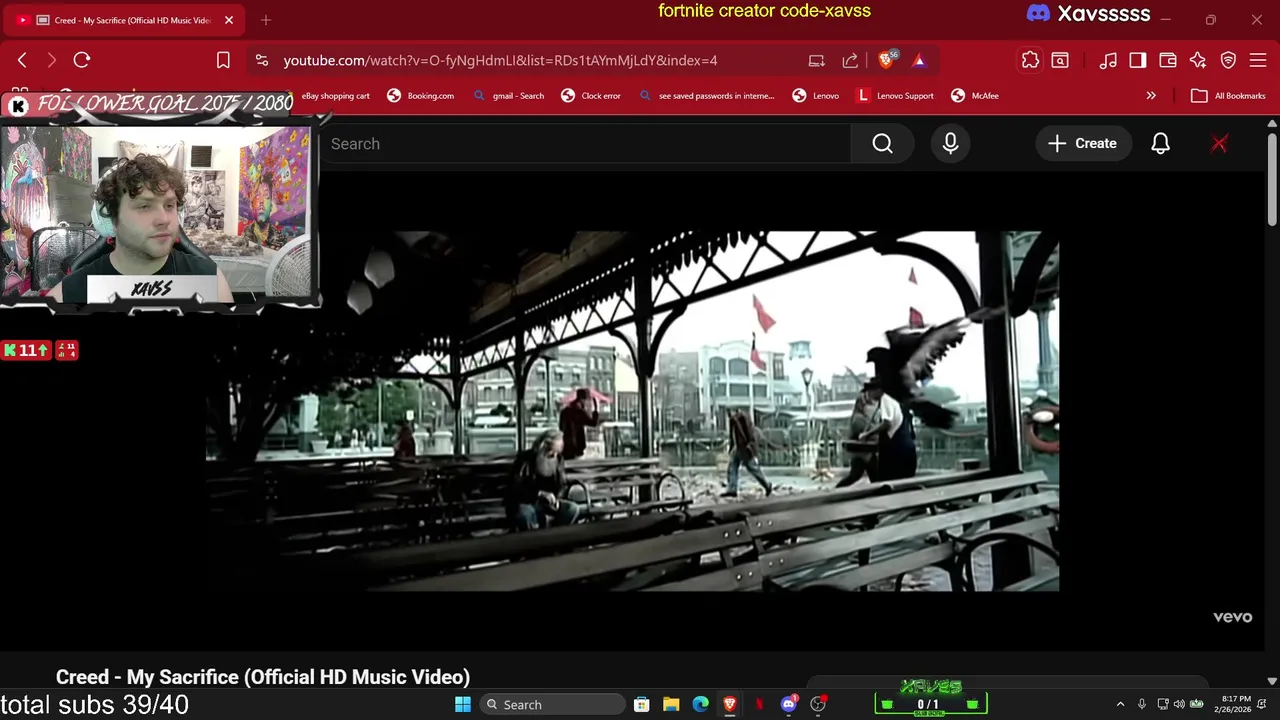Select the Creed - My Sacrifice tab

(x=125, y=20)
